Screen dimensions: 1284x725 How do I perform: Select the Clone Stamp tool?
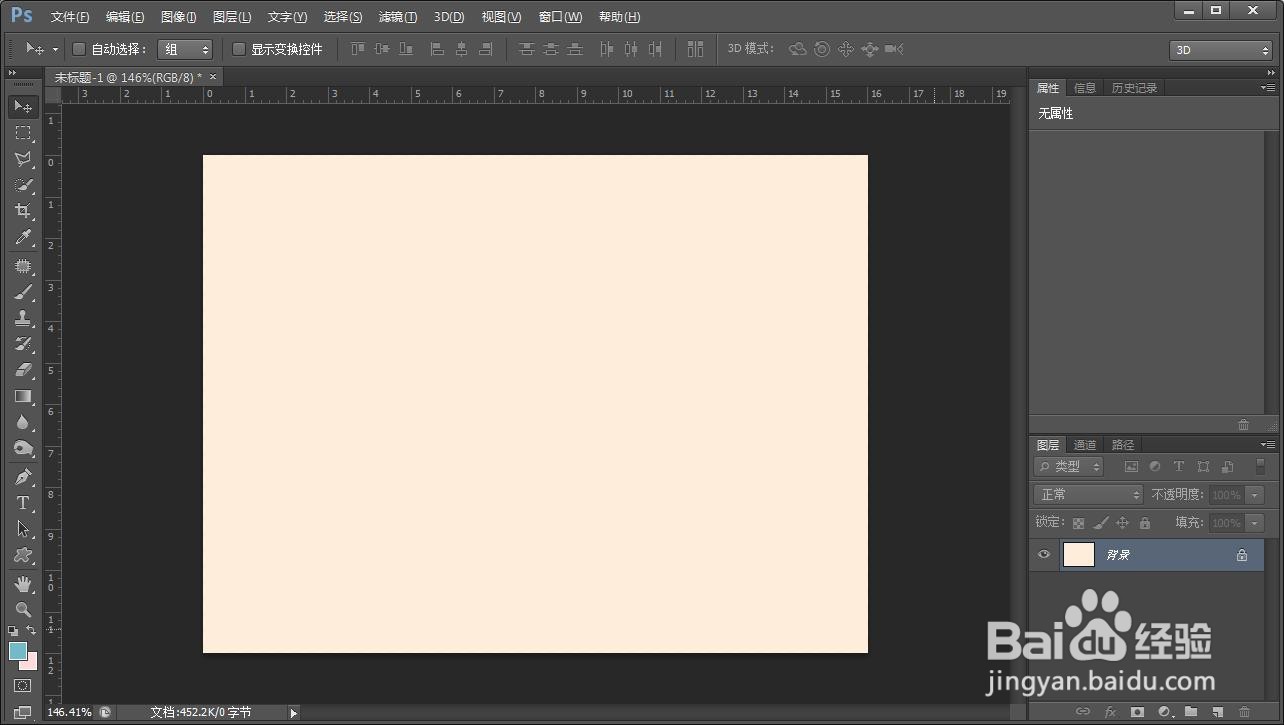point(23,318)
